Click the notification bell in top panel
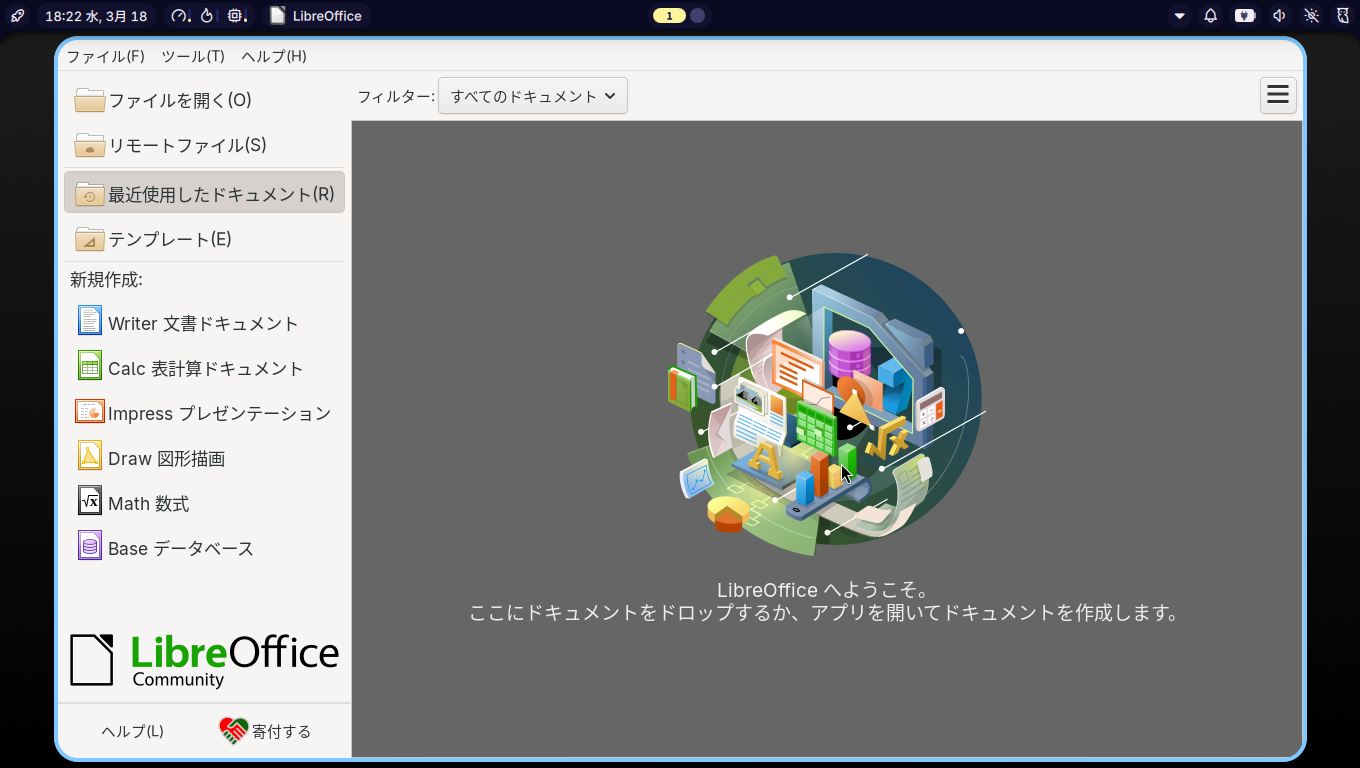 click(x=1211, y=16)
